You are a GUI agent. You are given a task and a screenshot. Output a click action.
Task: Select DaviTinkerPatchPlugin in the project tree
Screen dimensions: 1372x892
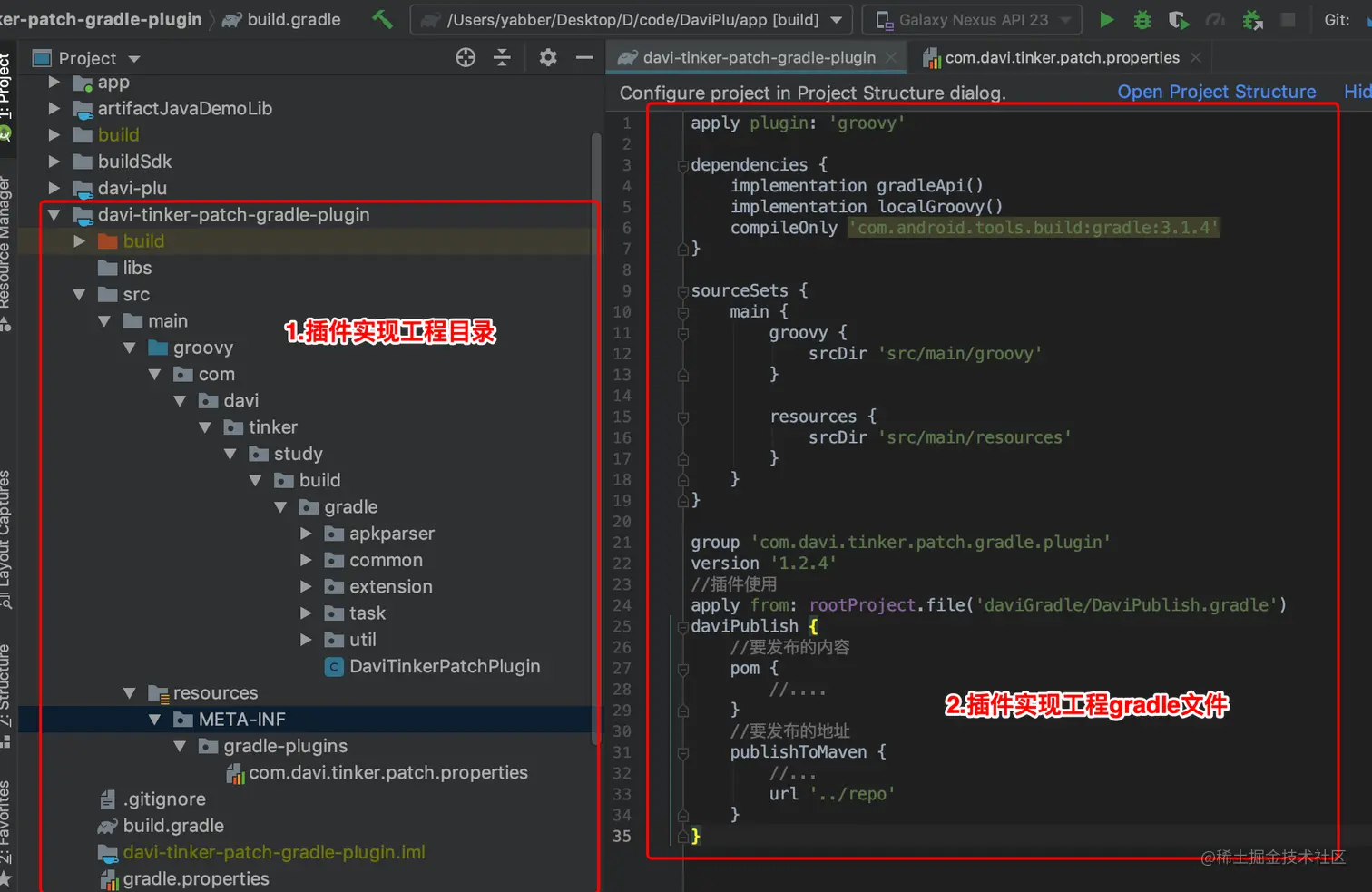(x=445, y=667)
